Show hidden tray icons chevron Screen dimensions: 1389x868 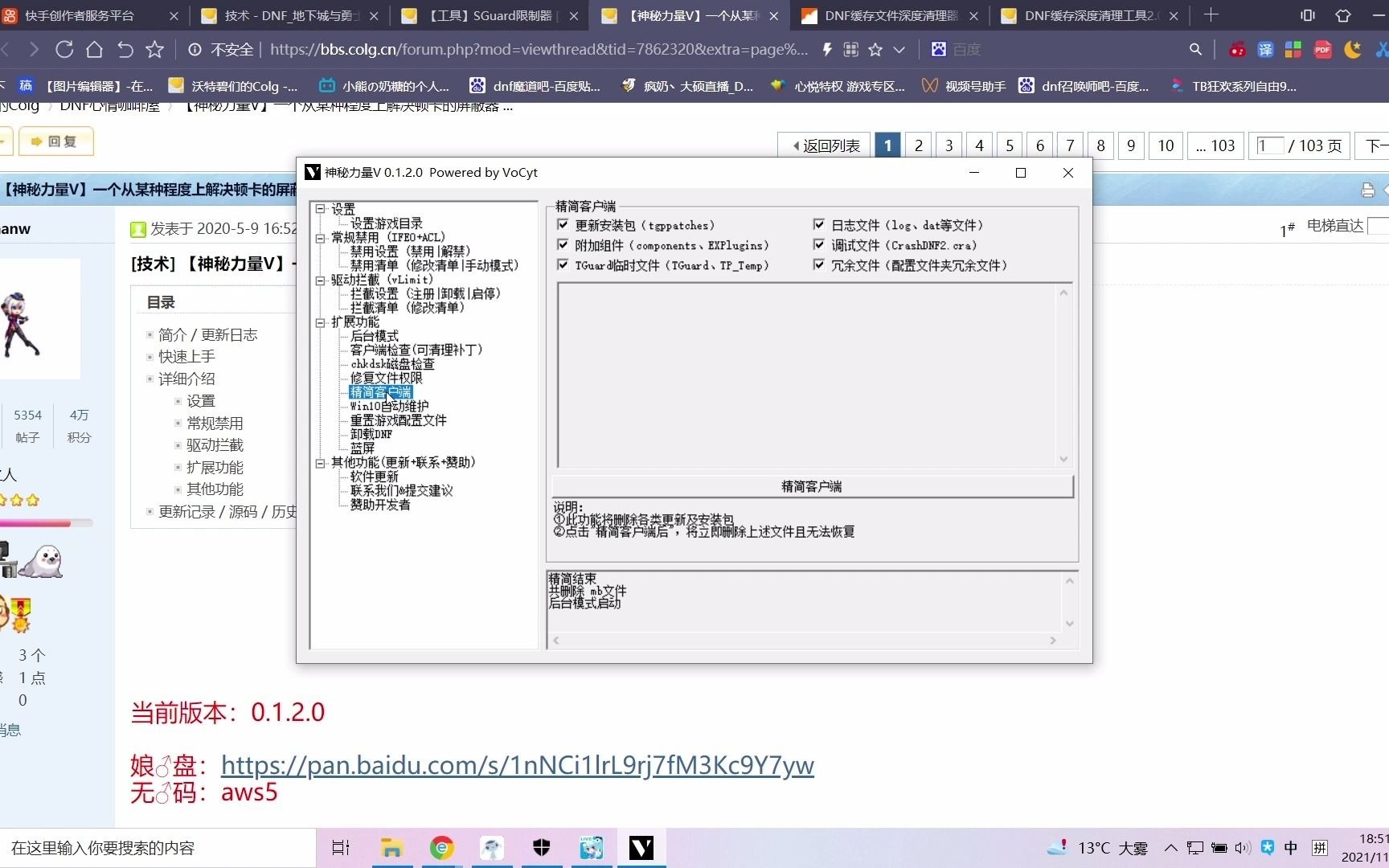pyautogui.click(x=1171, y=848)
